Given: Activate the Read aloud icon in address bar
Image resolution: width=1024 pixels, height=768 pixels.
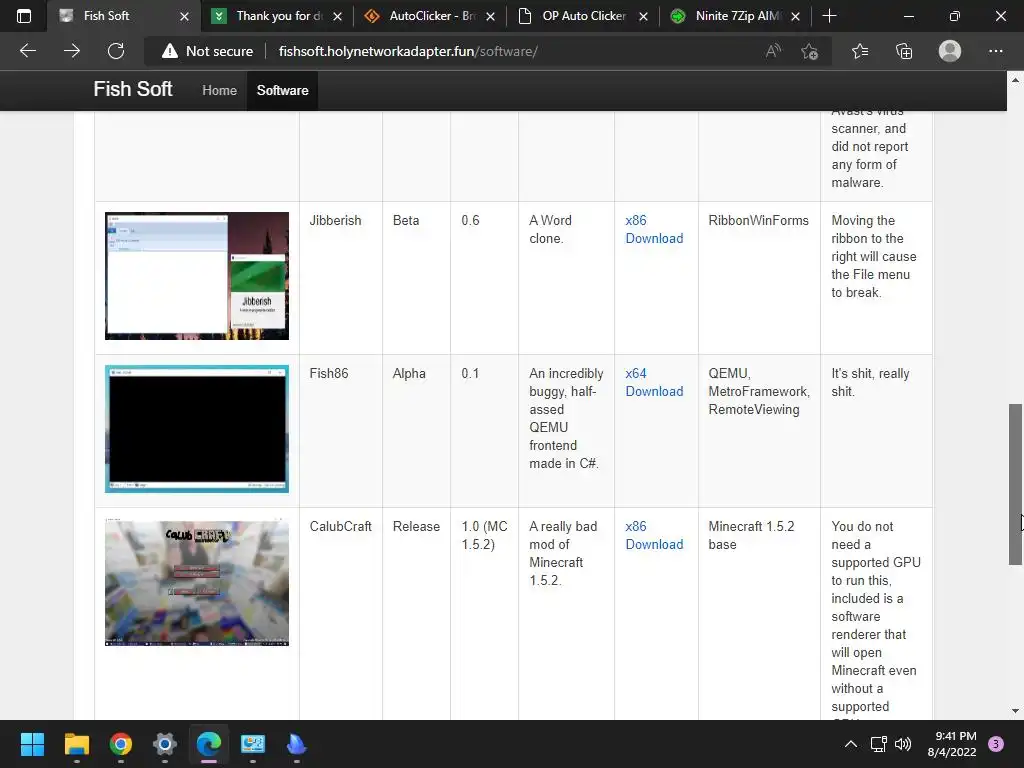Looking at the screenshot, I should coord(773,51).
